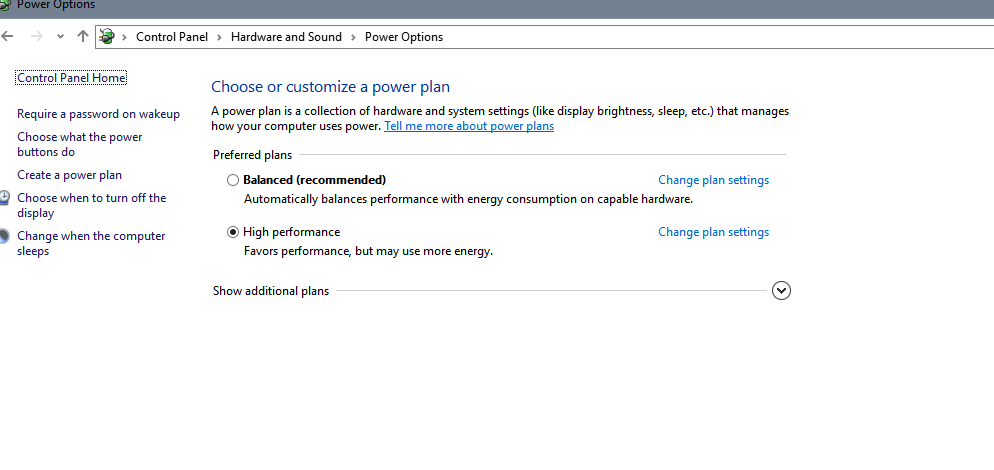This screenshot has height=470, width=994.
Task: Click Favors performance description text
Action: pos(368,251)
